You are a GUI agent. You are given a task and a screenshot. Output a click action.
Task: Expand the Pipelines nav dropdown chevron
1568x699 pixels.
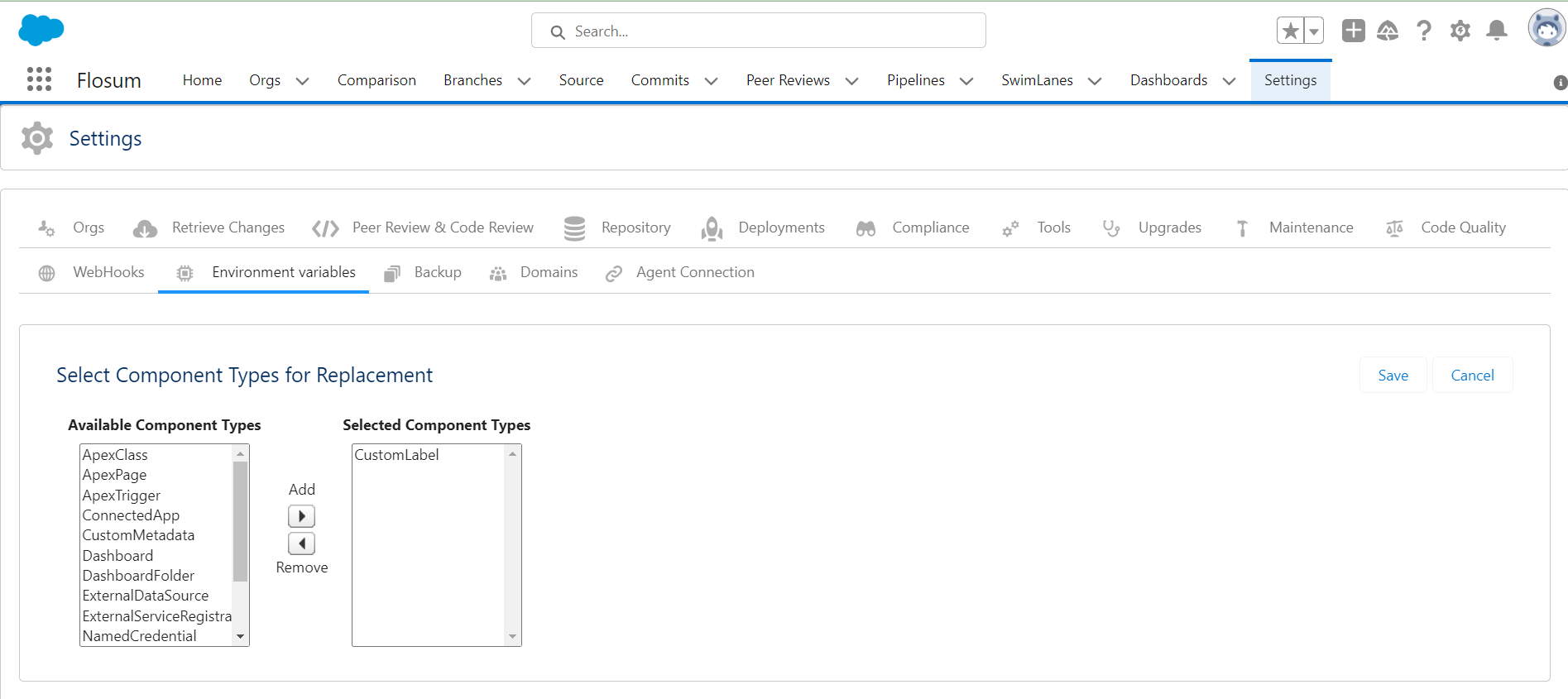click(966, 81)
